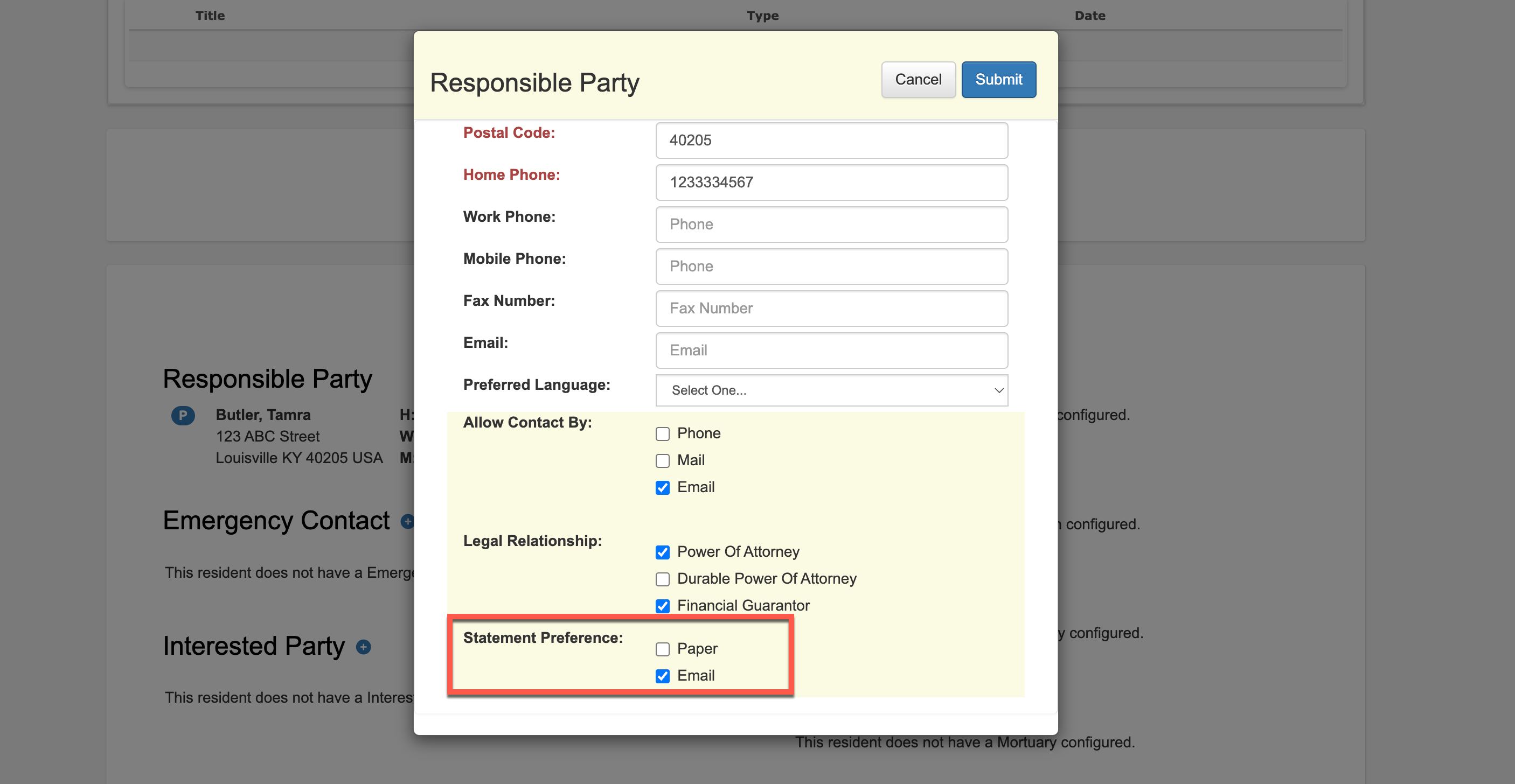
Task: Toggle the Financial Guarantor checkbox
Action: pos(662,606)
